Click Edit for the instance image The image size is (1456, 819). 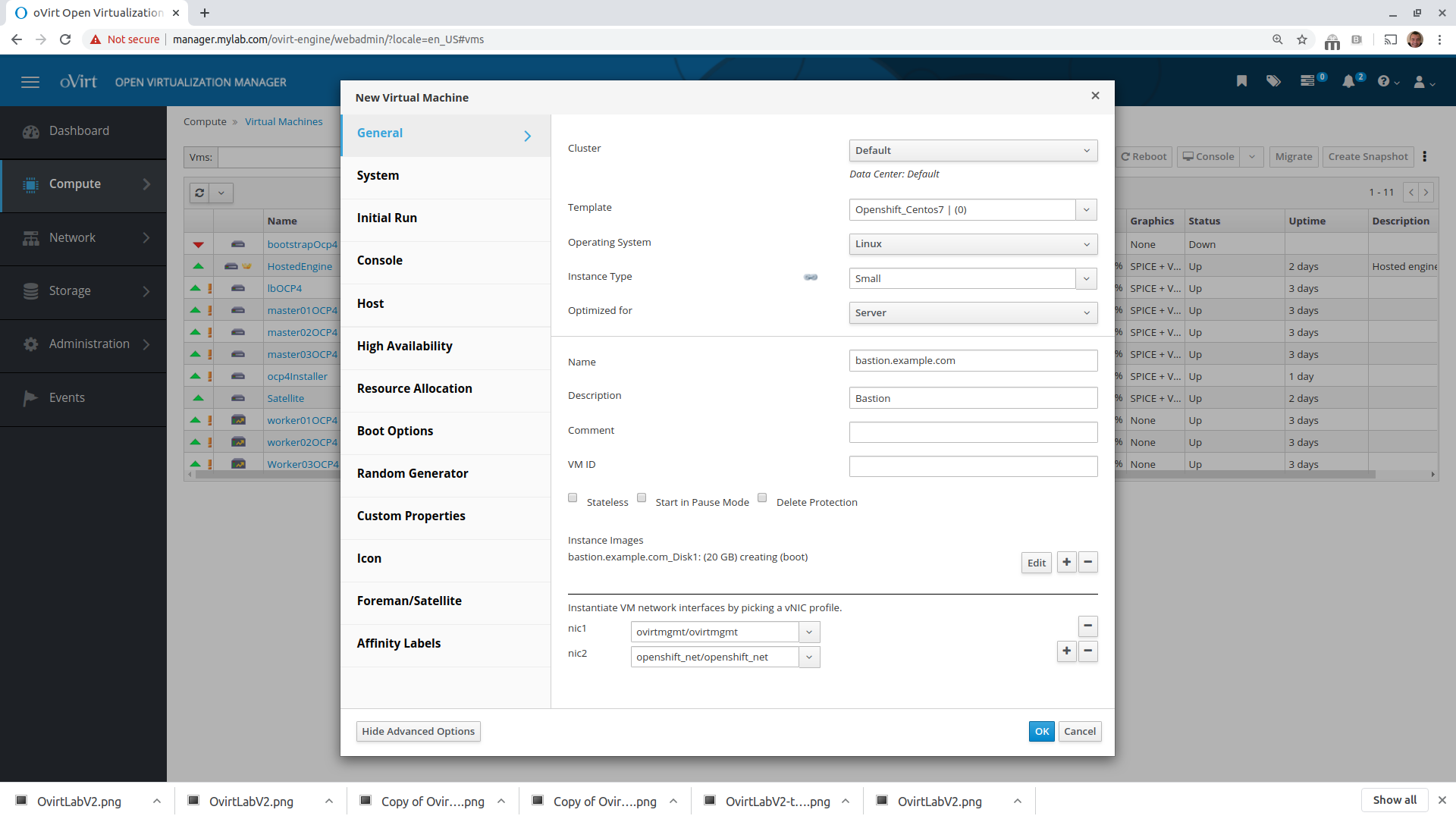click(x=1036, y=563)
